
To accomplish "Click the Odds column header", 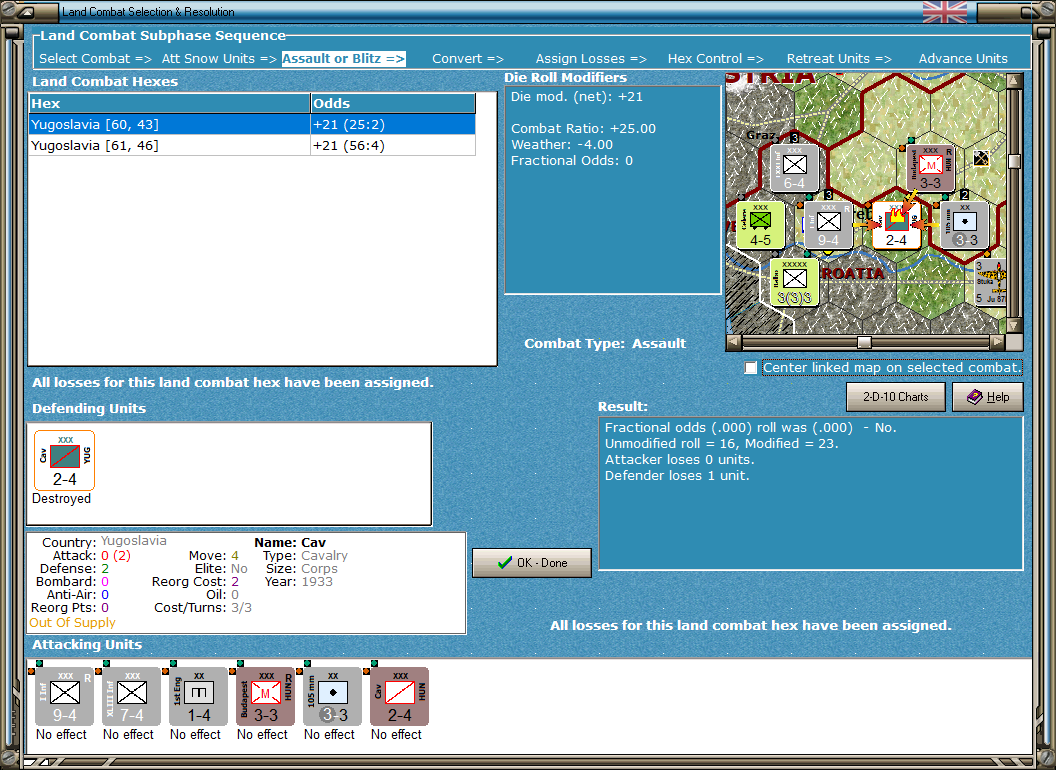I will [393, 103].
